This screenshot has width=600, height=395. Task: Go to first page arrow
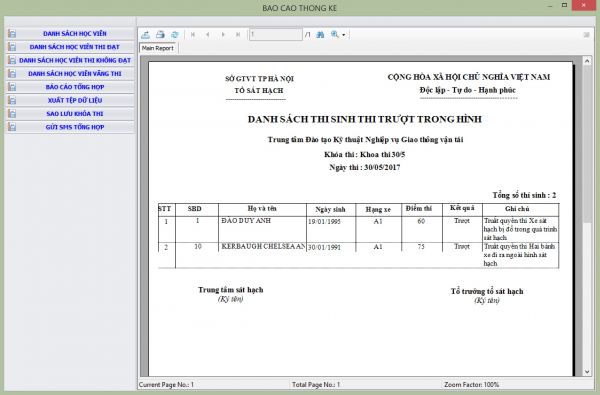193,35
